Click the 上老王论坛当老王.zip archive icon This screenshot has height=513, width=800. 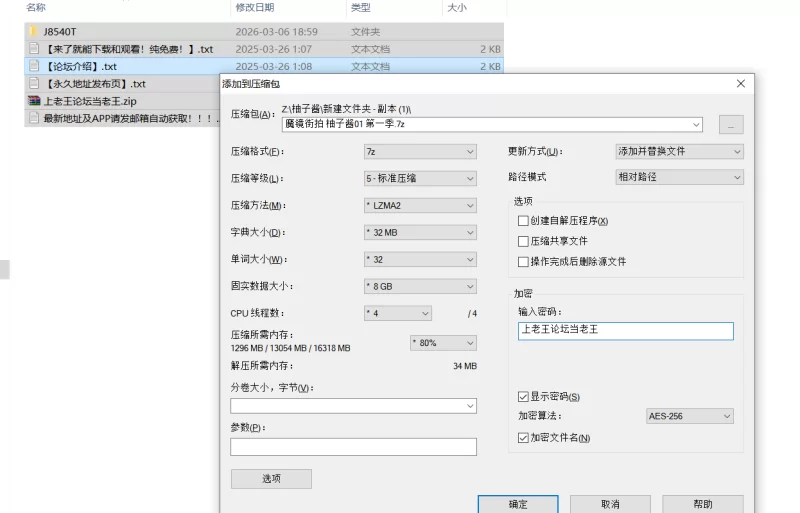(34, 101)
